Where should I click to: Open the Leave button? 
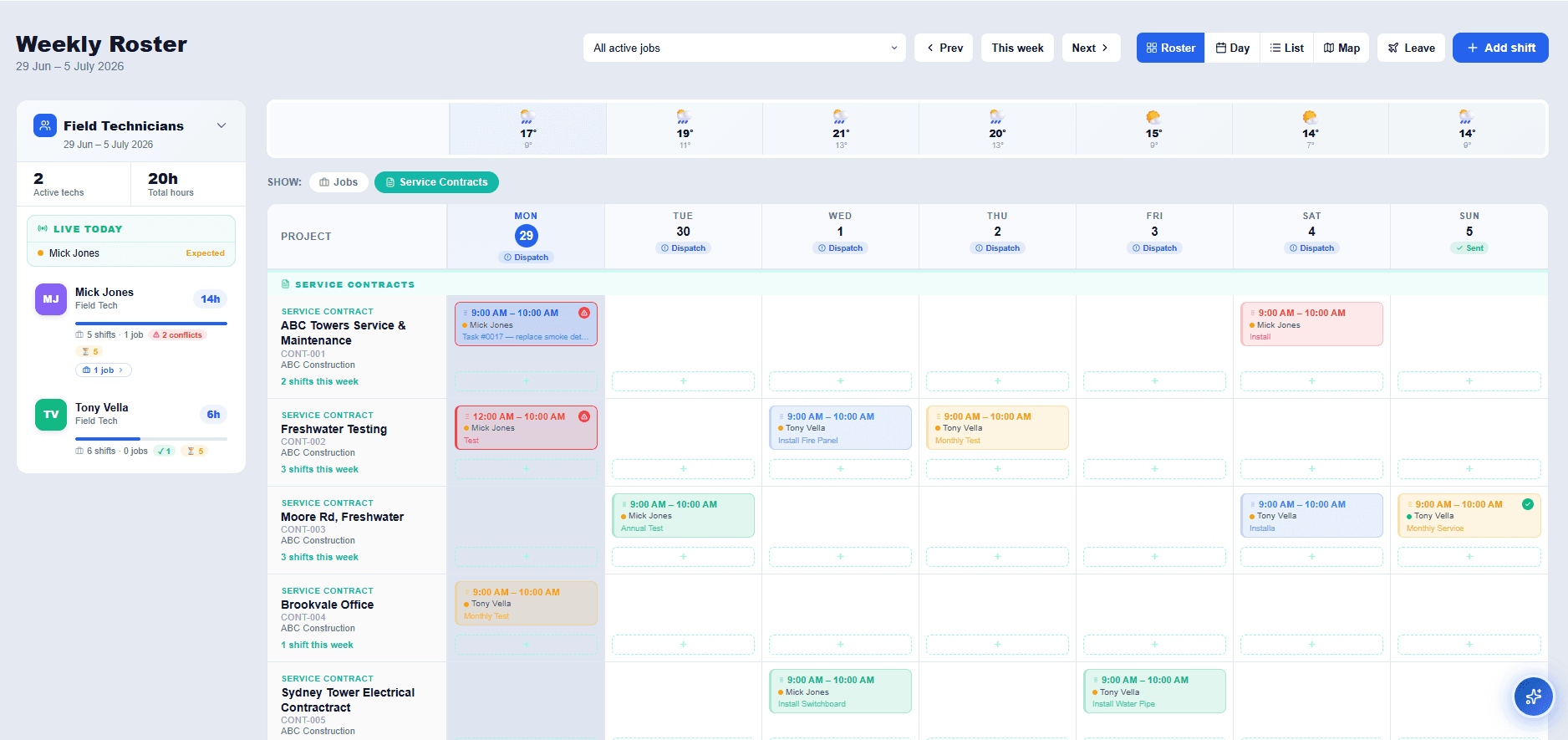pyautogui.click(x=1412, y=48)
